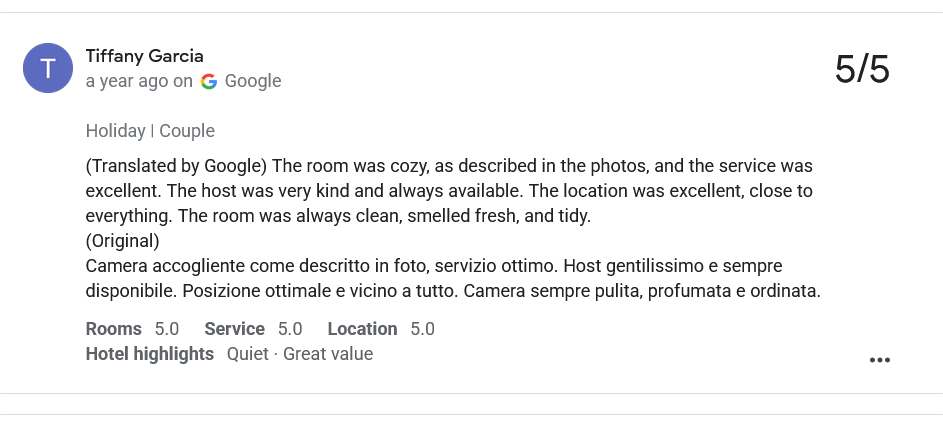Select the "Great value" hotel highlight
The height and width of the screenshot is (444, 943).
[x=328, y=354]
